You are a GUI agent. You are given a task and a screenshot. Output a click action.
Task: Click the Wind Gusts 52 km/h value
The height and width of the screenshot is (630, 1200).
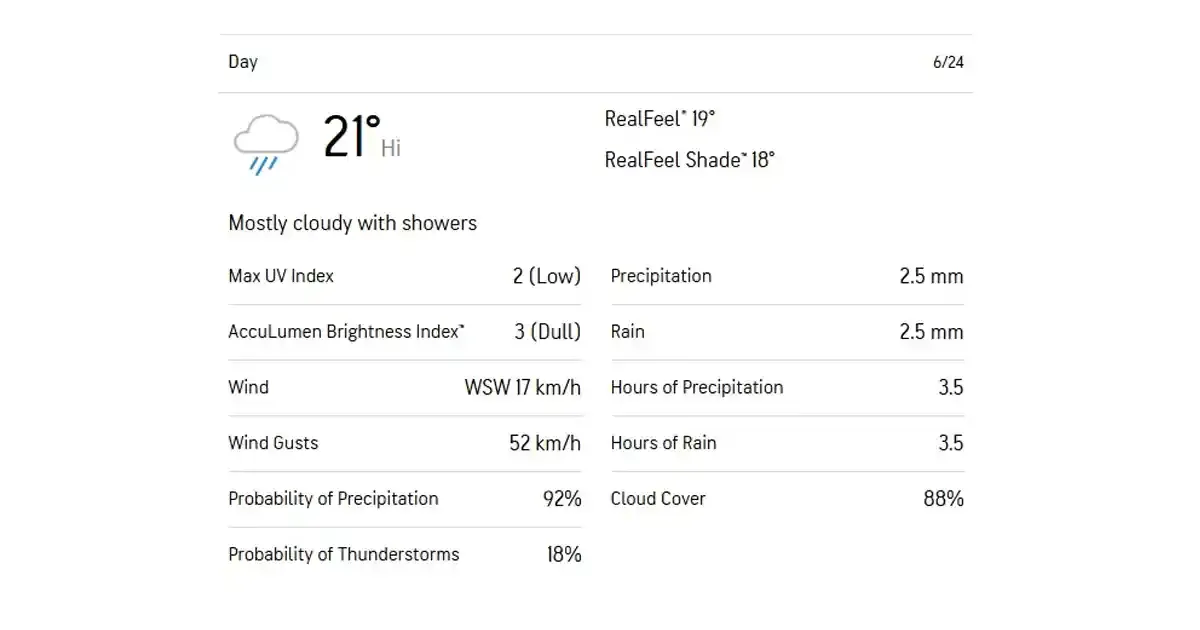545,443
